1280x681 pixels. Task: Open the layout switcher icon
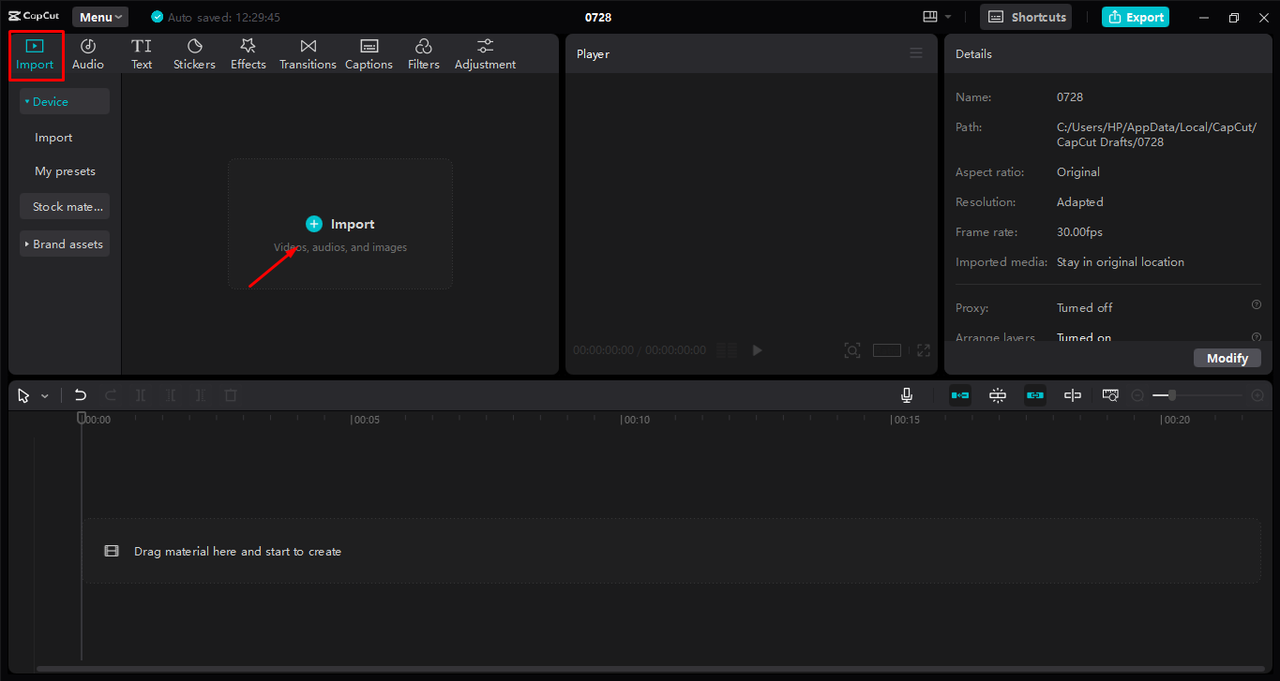(930, 17)
